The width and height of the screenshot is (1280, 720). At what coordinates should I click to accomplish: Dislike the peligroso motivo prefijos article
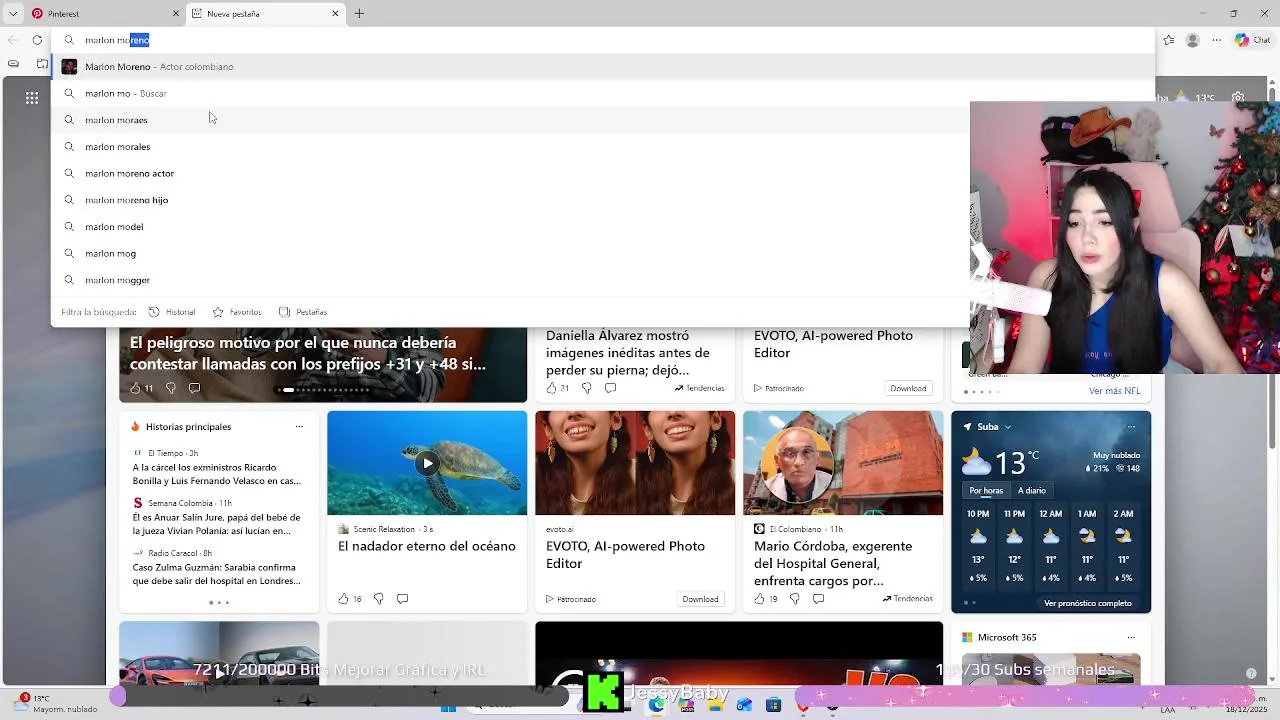[x=170, y=388]
